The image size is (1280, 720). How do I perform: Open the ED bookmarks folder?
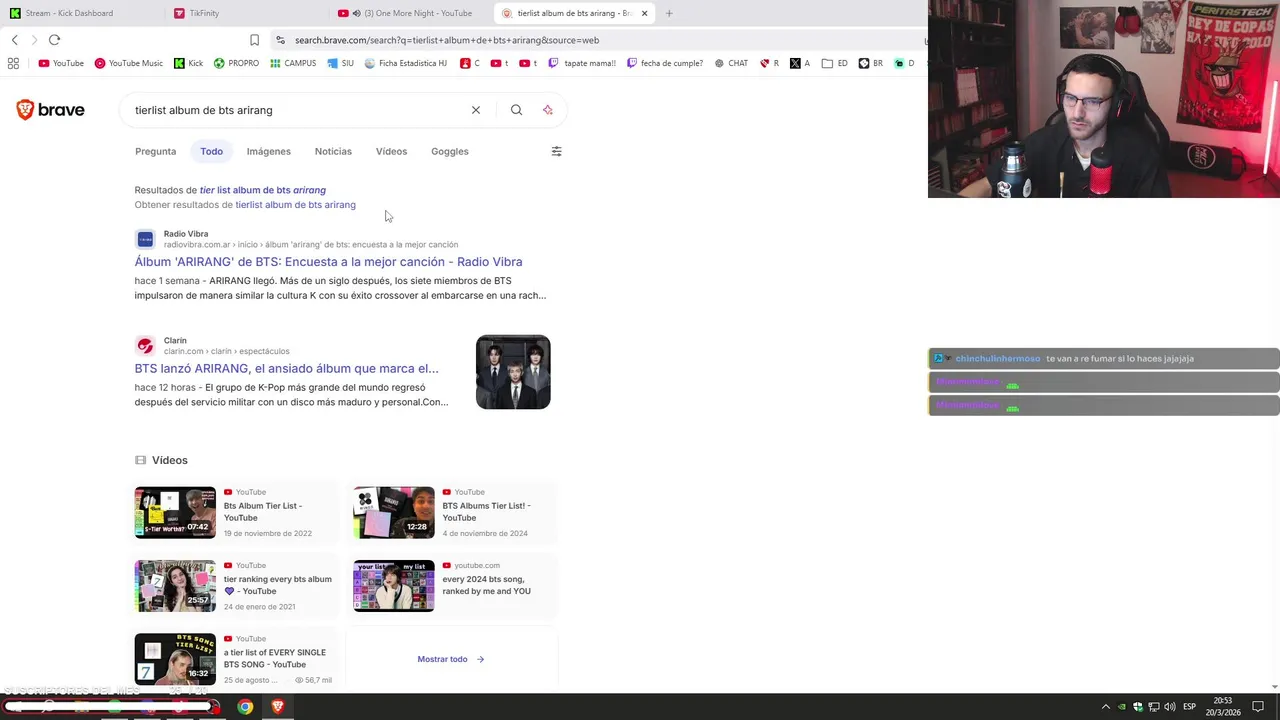tap(835, 63)
